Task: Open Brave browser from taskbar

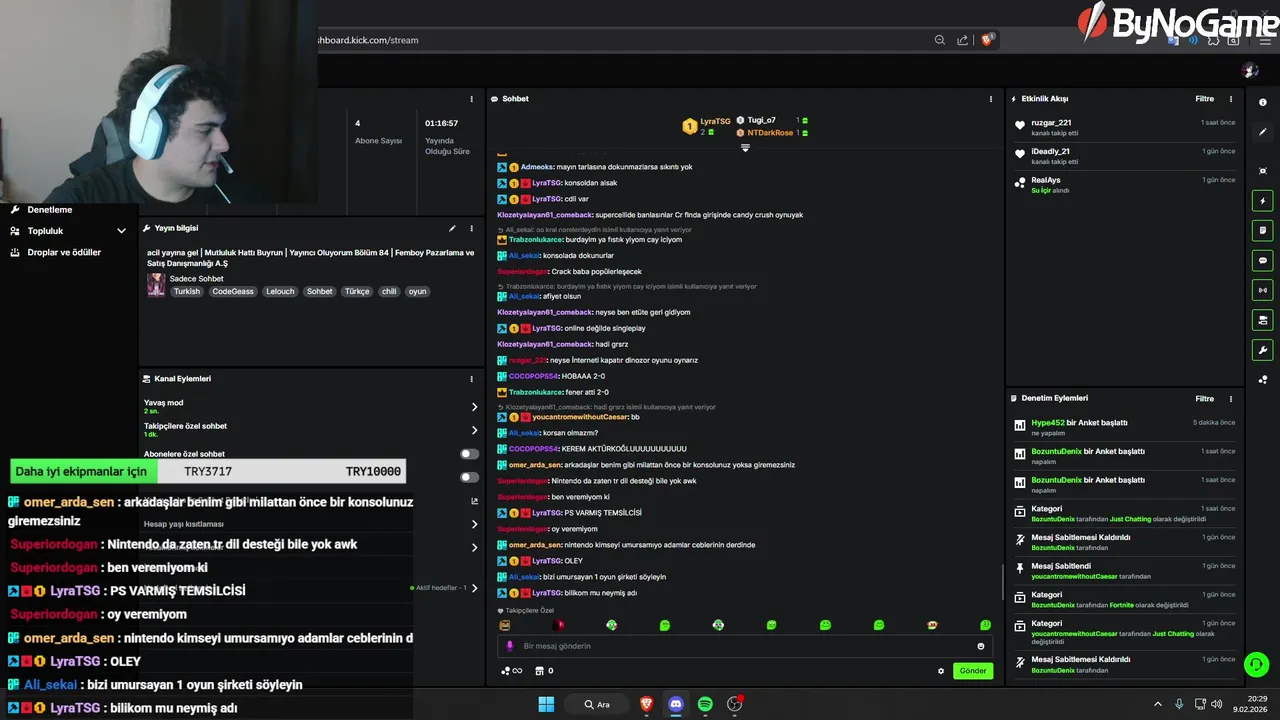Action: pos(646,704)
